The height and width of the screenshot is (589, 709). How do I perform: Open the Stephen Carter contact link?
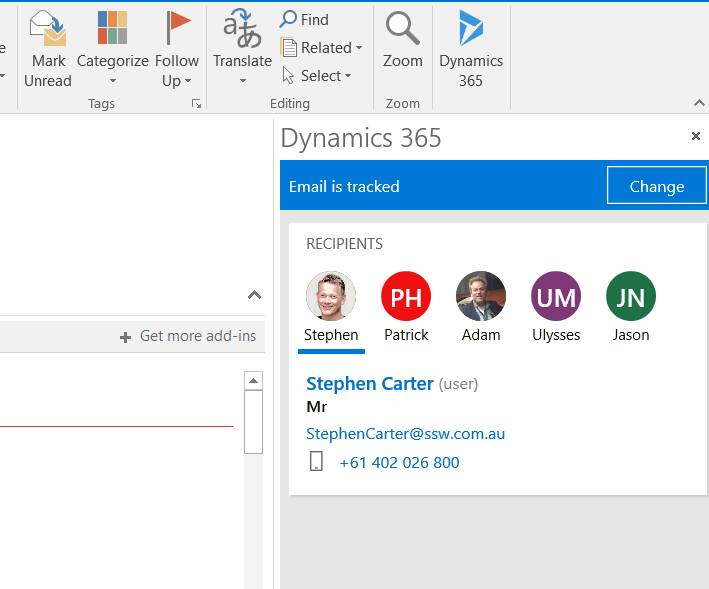[369, 384]
